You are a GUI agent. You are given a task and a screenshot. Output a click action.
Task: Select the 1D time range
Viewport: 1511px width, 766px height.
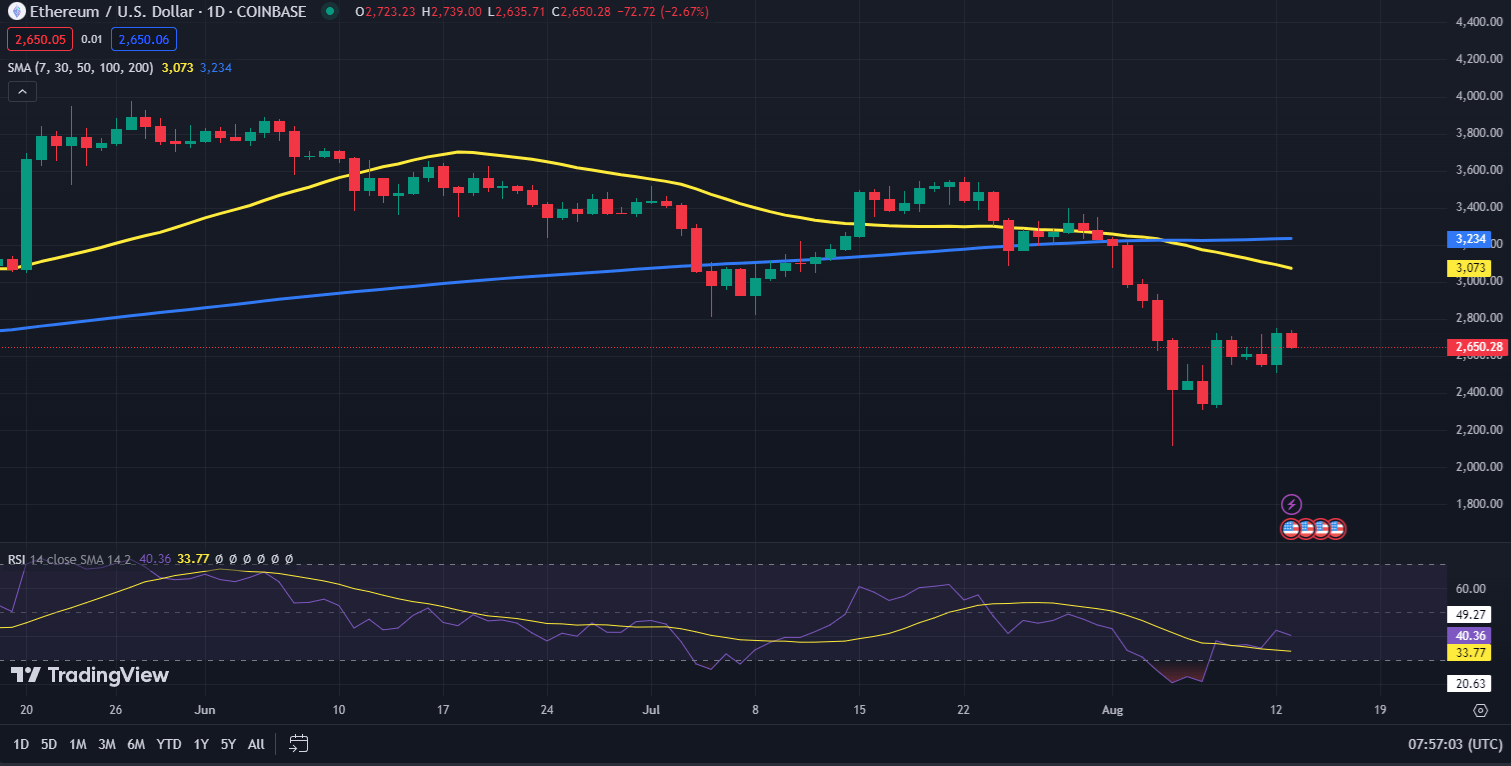pyautogui.click(x=21, y=744)
